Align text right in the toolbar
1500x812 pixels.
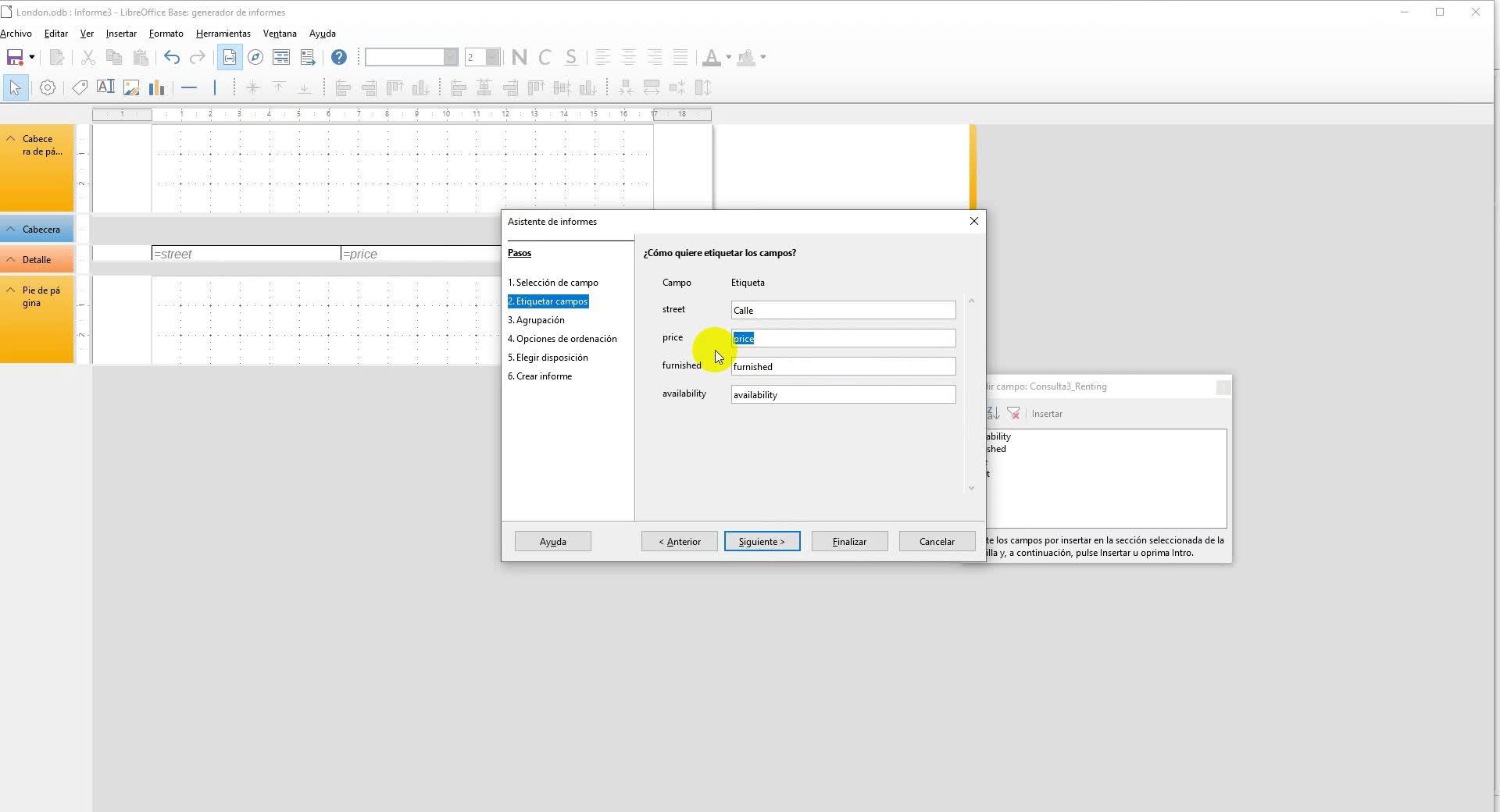(655, 57)
